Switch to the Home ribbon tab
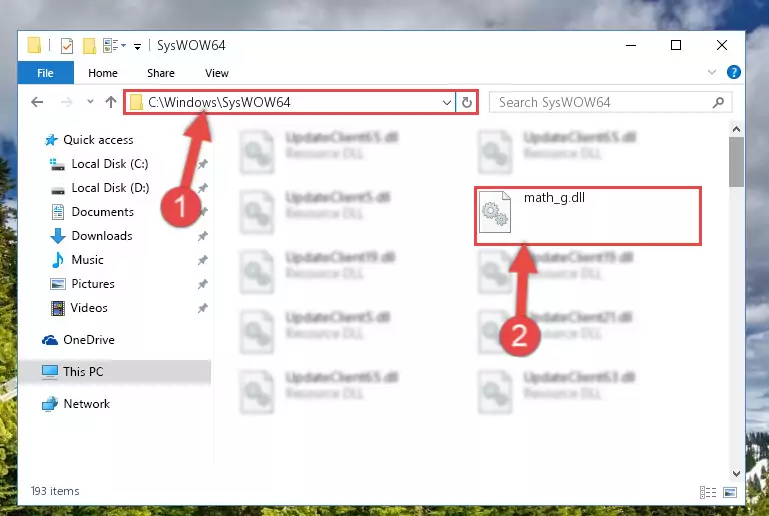The image size is (769, 516). pyautogui.click(x=103, y=73)
